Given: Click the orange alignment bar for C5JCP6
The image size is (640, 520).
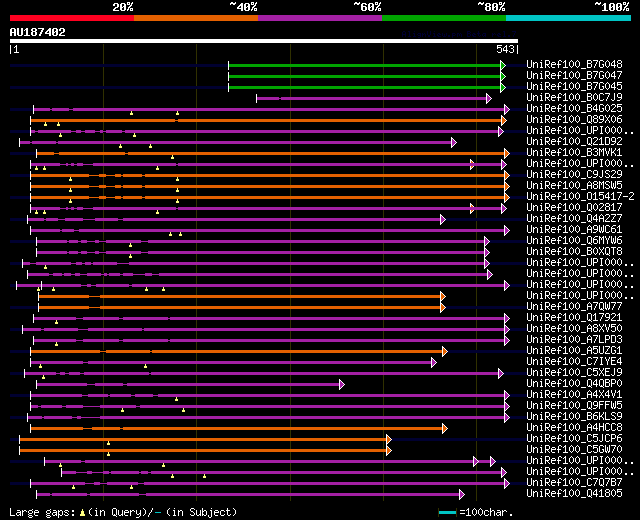Looking at the screenshot, I should point(203,440).
